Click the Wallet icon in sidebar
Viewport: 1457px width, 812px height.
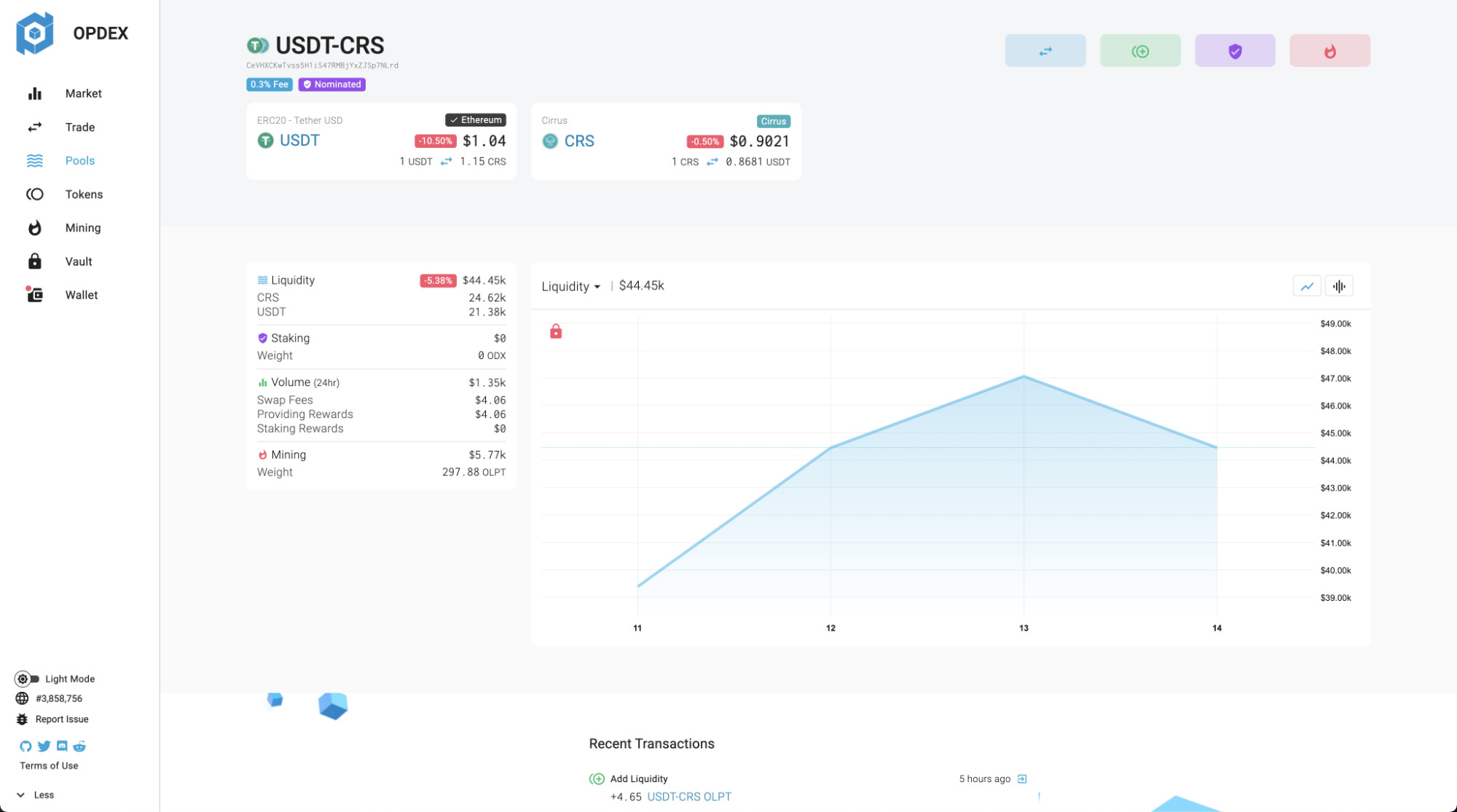(x=34, y=294)
